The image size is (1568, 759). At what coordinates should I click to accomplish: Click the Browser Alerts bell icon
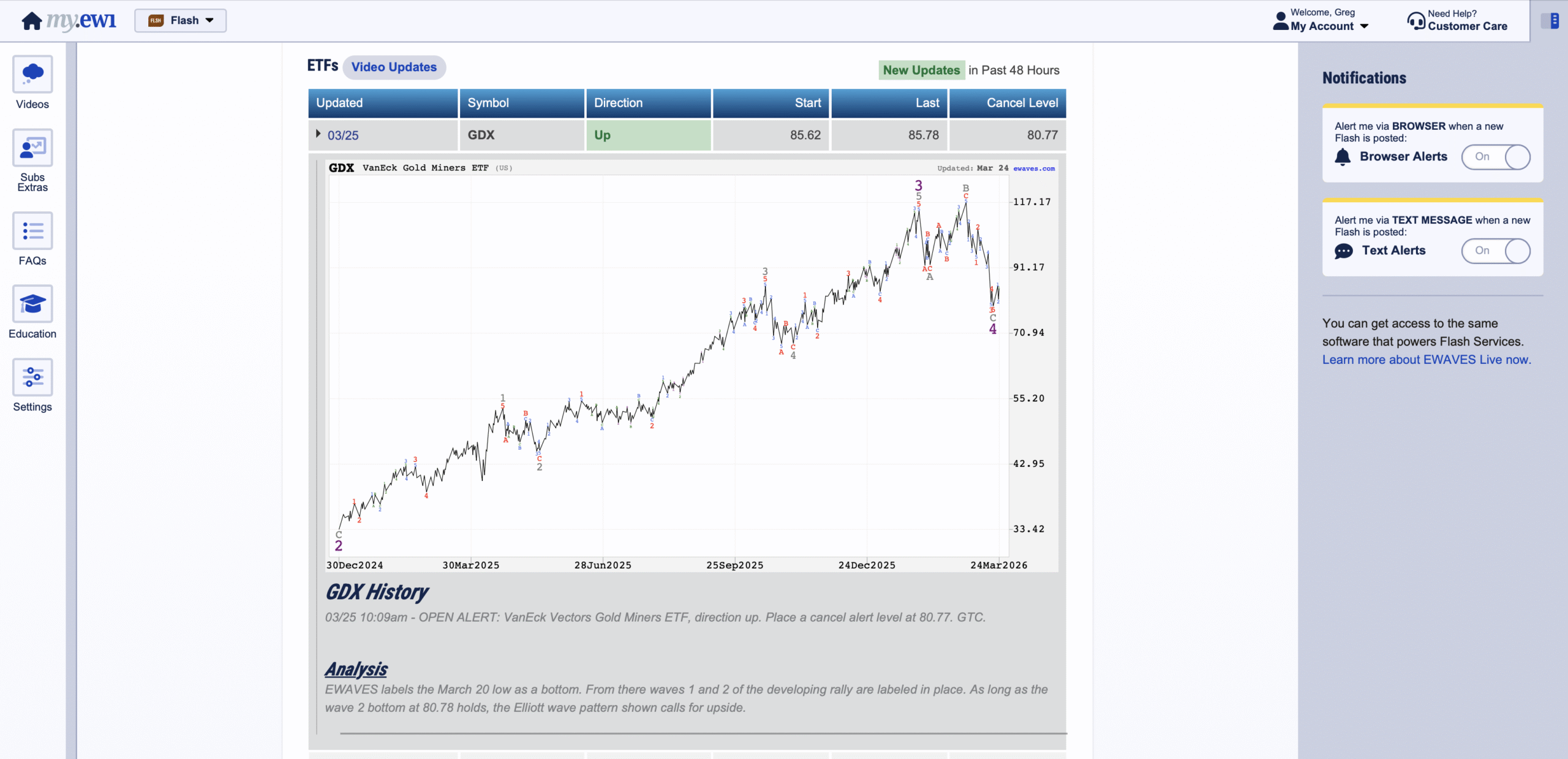click(1343, 157)
